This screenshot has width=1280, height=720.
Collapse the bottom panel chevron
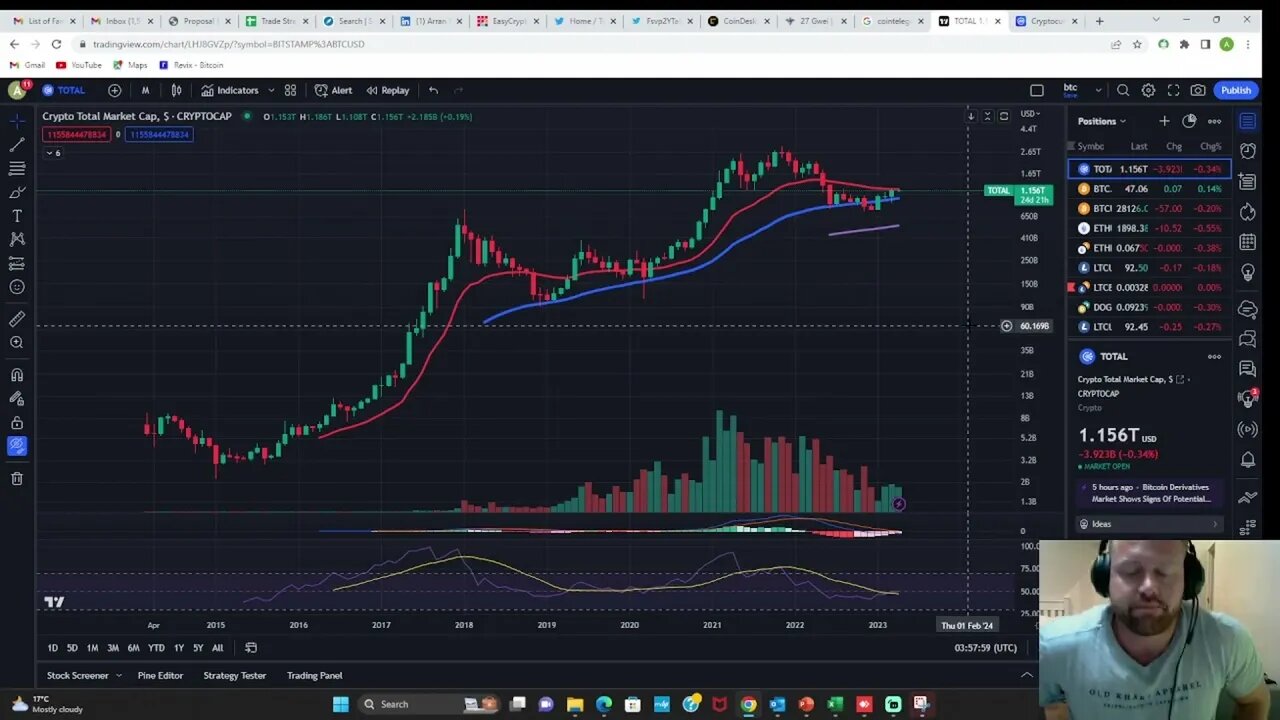coord(1027,675)
